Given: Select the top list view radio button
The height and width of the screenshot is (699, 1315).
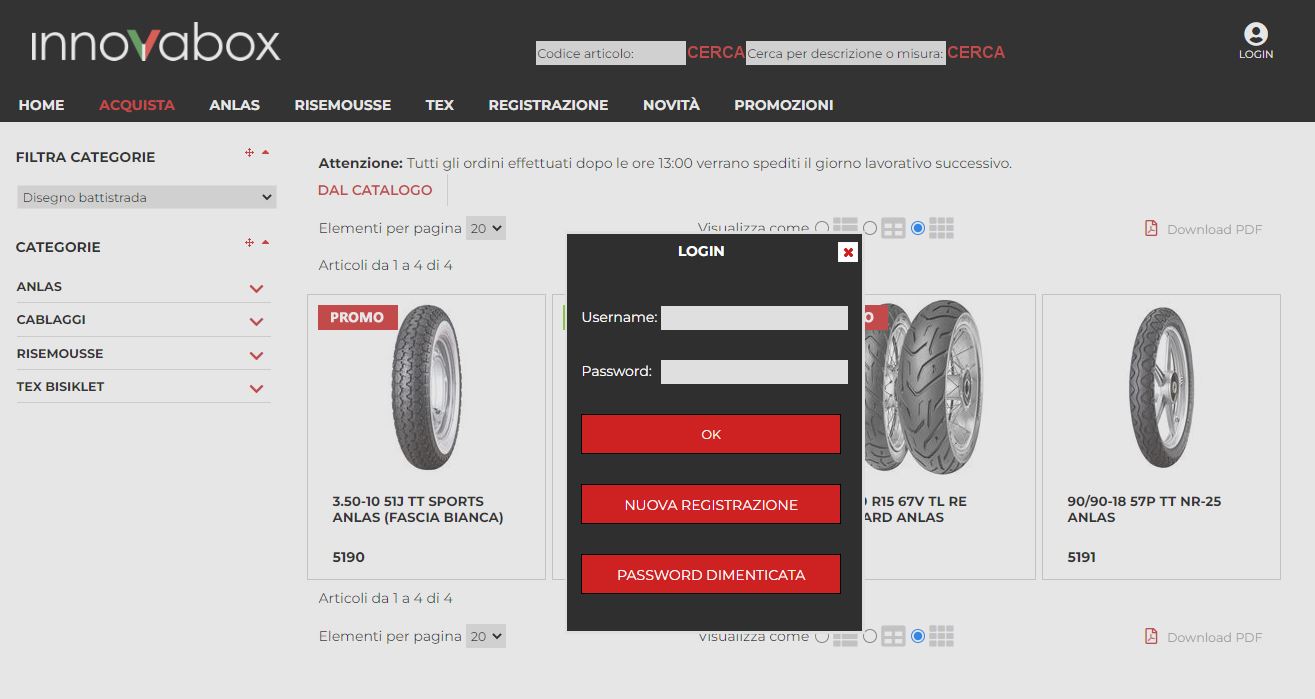Looking at the screenshot, I should pos(822,228).
